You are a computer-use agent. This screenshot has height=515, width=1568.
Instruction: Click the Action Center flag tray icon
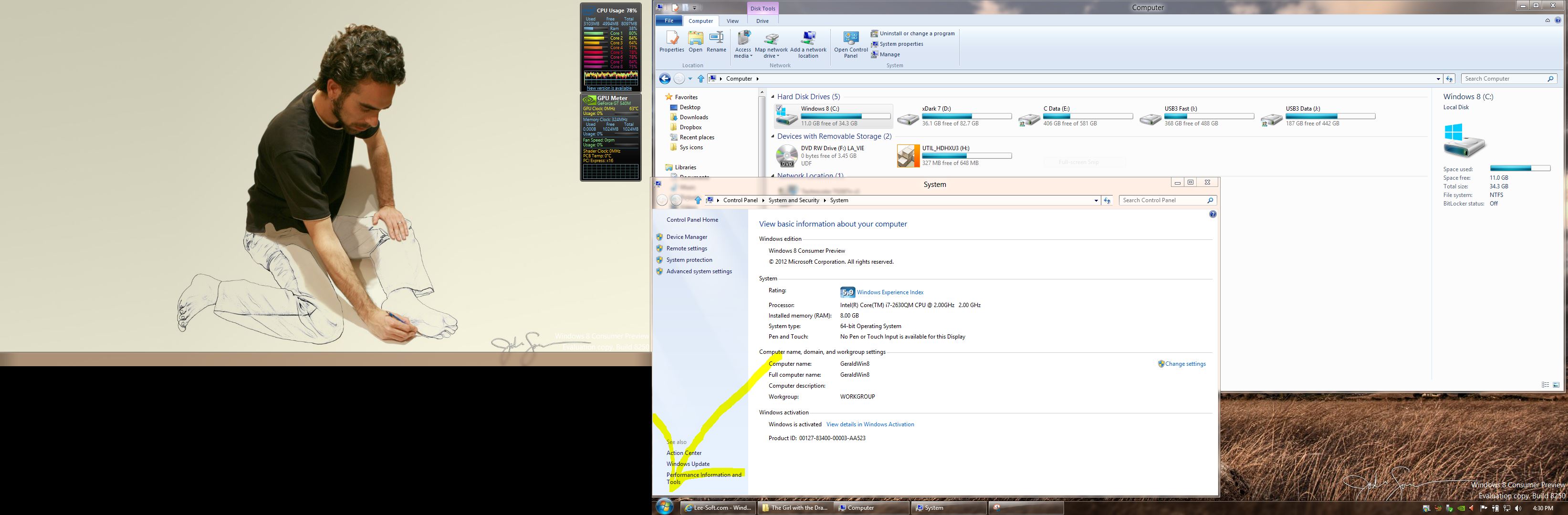click(x=1484, y=508)
